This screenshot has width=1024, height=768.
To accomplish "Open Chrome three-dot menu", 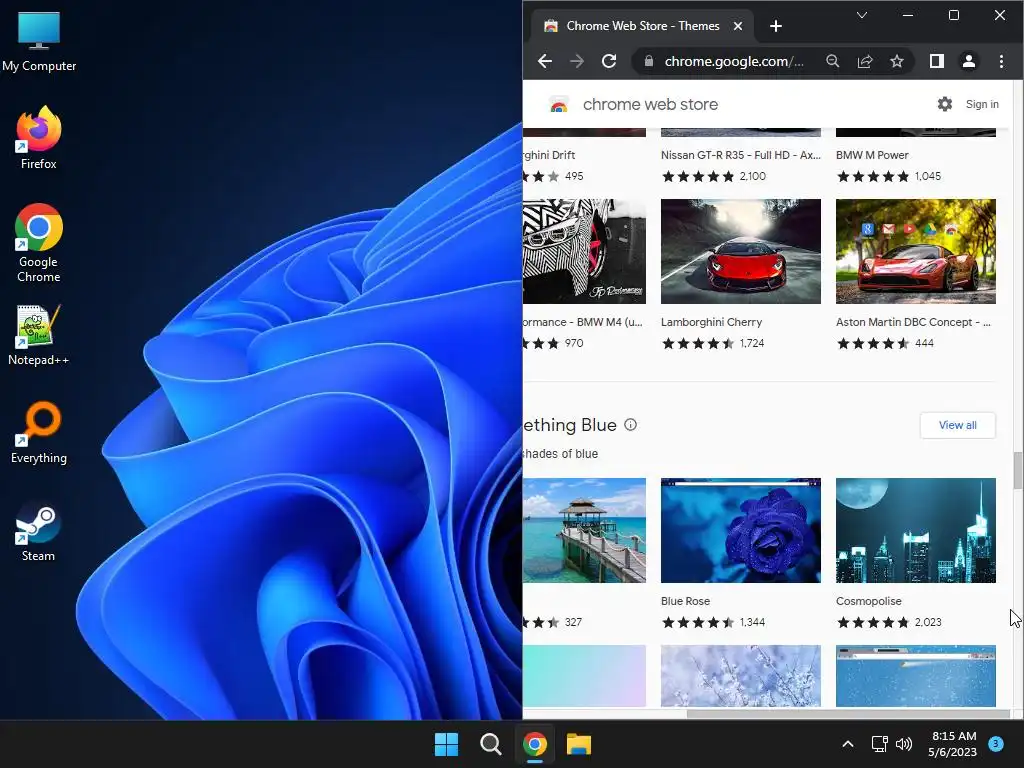I will pos(1001,61).
